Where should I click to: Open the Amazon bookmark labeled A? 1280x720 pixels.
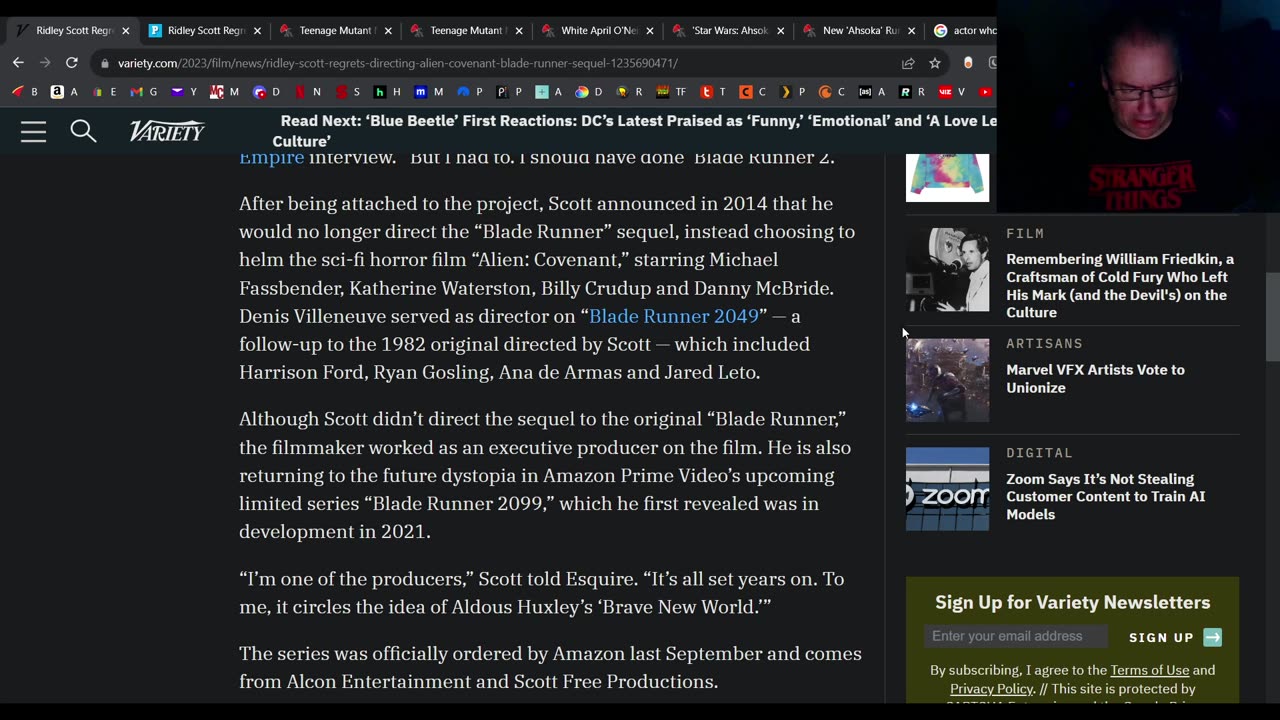tap(64, 92)
